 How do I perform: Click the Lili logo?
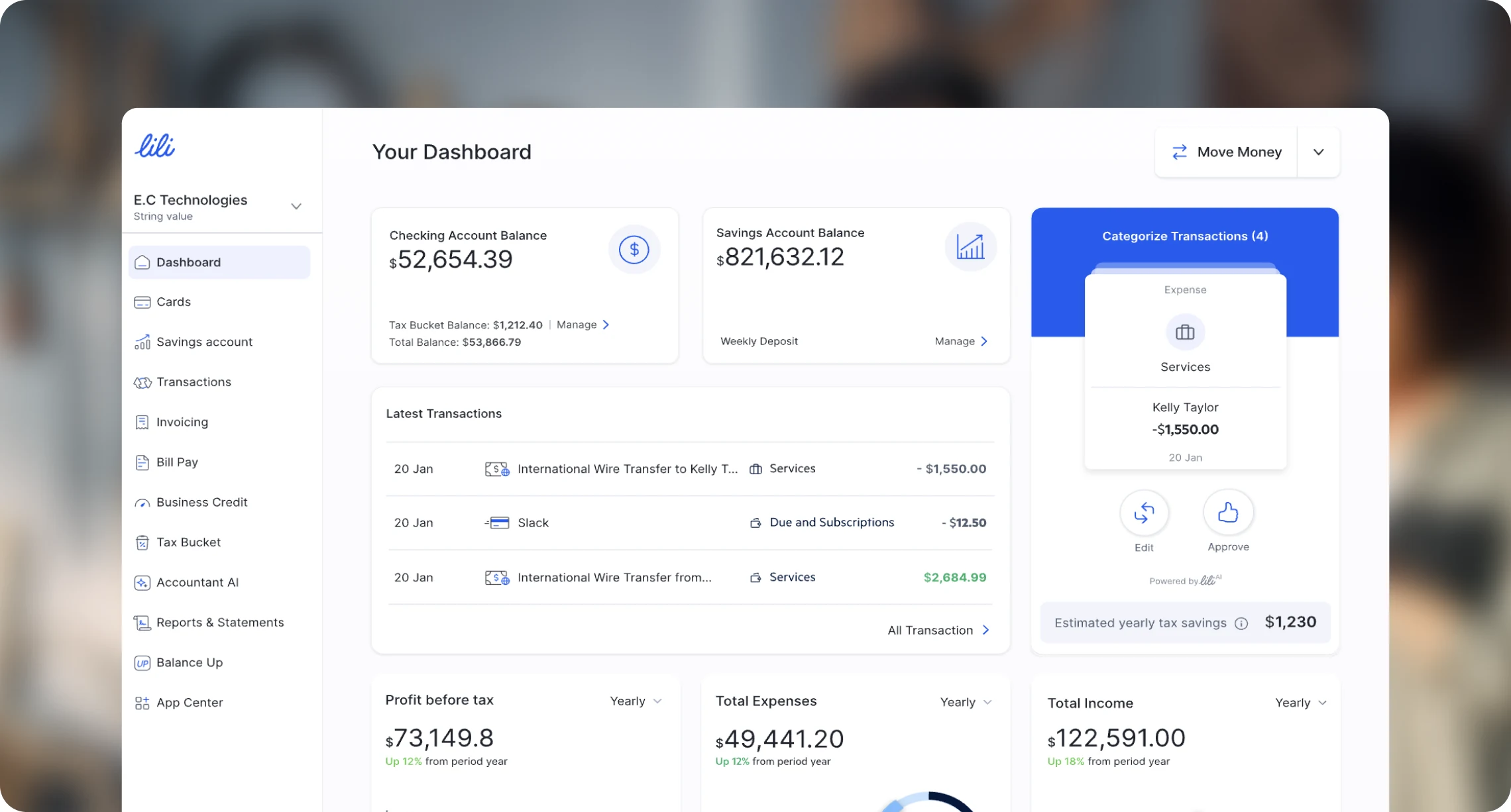tap(155, 146)
